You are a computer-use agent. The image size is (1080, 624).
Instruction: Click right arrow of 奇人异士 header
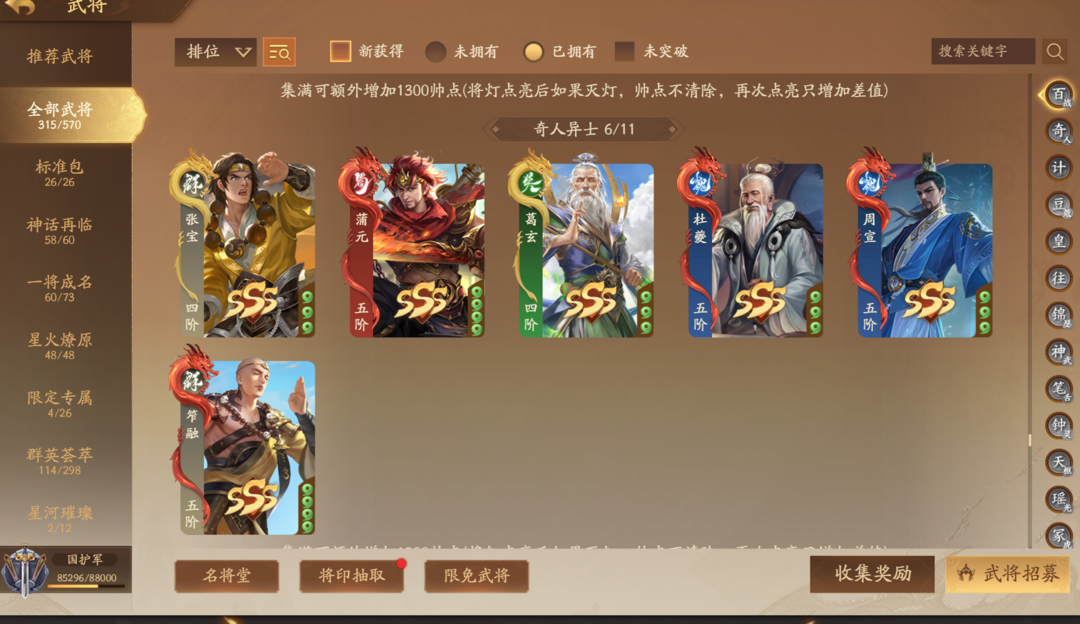point(672,129)
